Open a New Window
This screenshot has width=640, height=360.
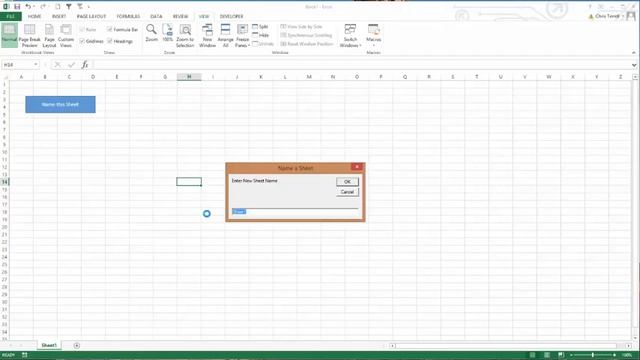[x=207, y=36]
